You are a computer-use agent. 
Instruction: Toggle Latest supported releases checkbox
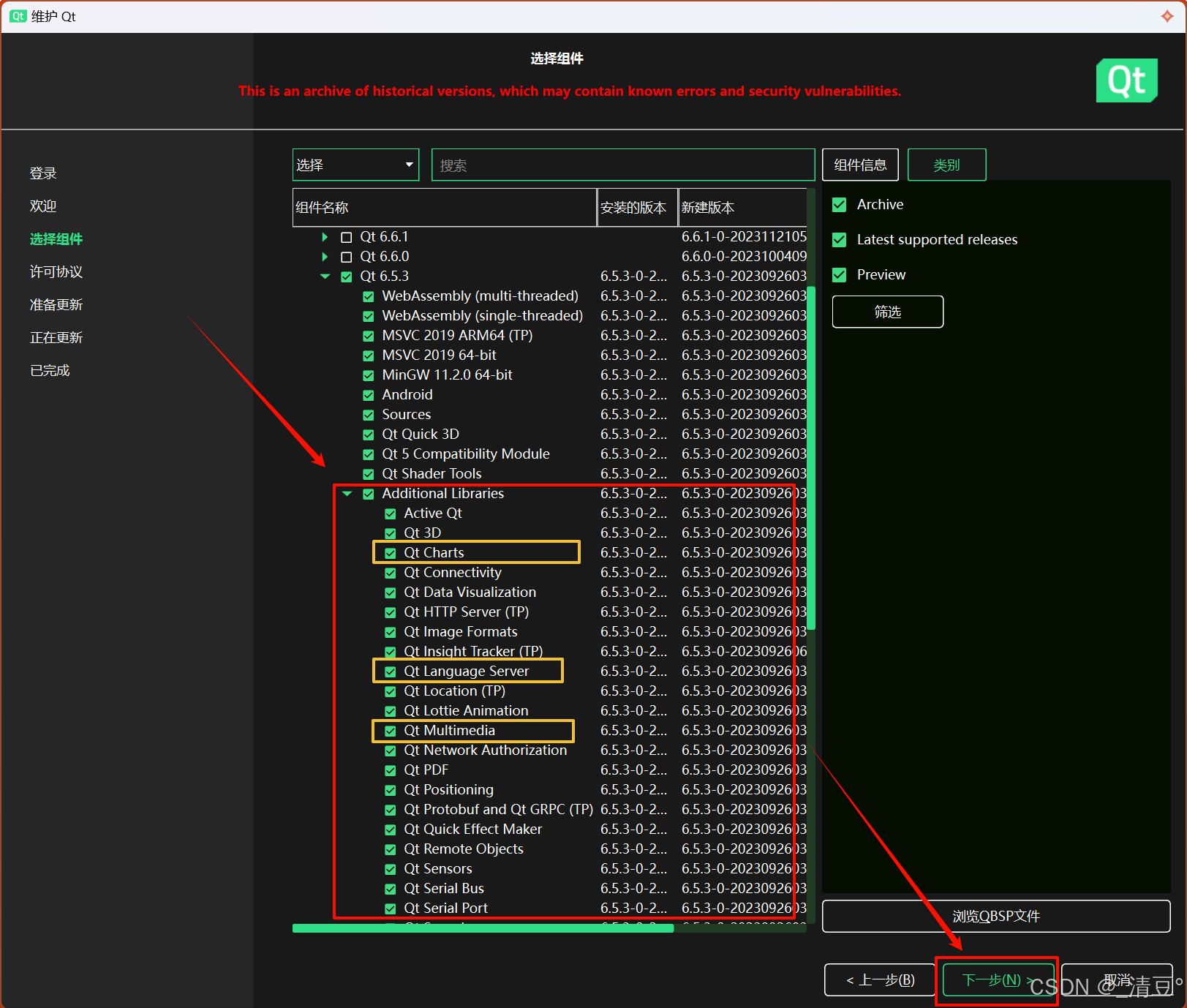point(840,240)
